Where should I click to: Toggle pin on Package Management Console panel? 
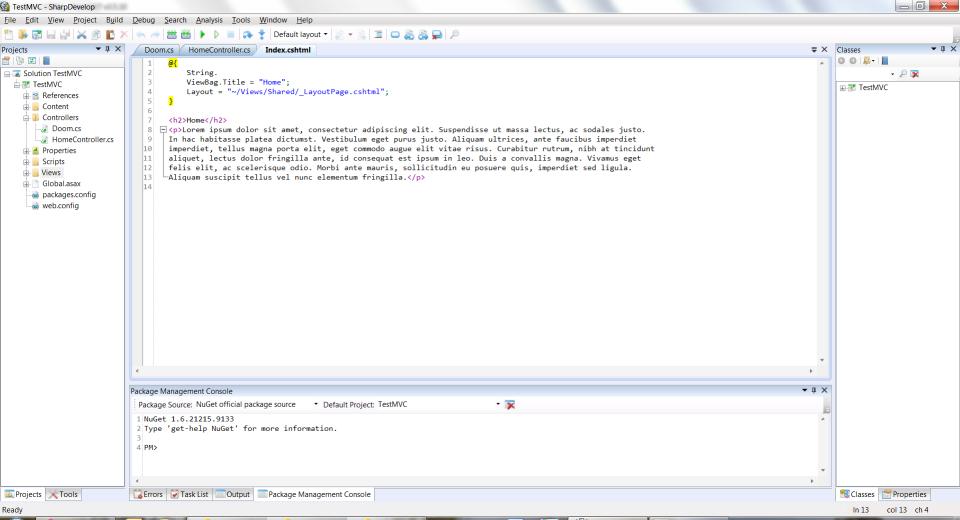pos(814,390)
